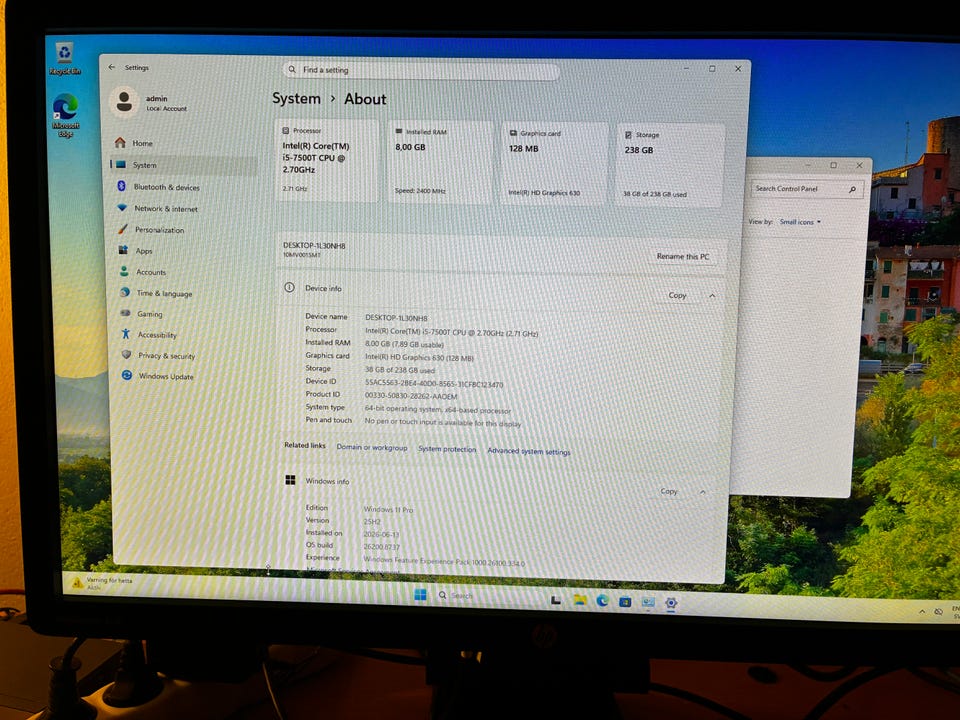960x720 pixels.
Task: Click the Gaming controller icon
Action: (126, 313)
